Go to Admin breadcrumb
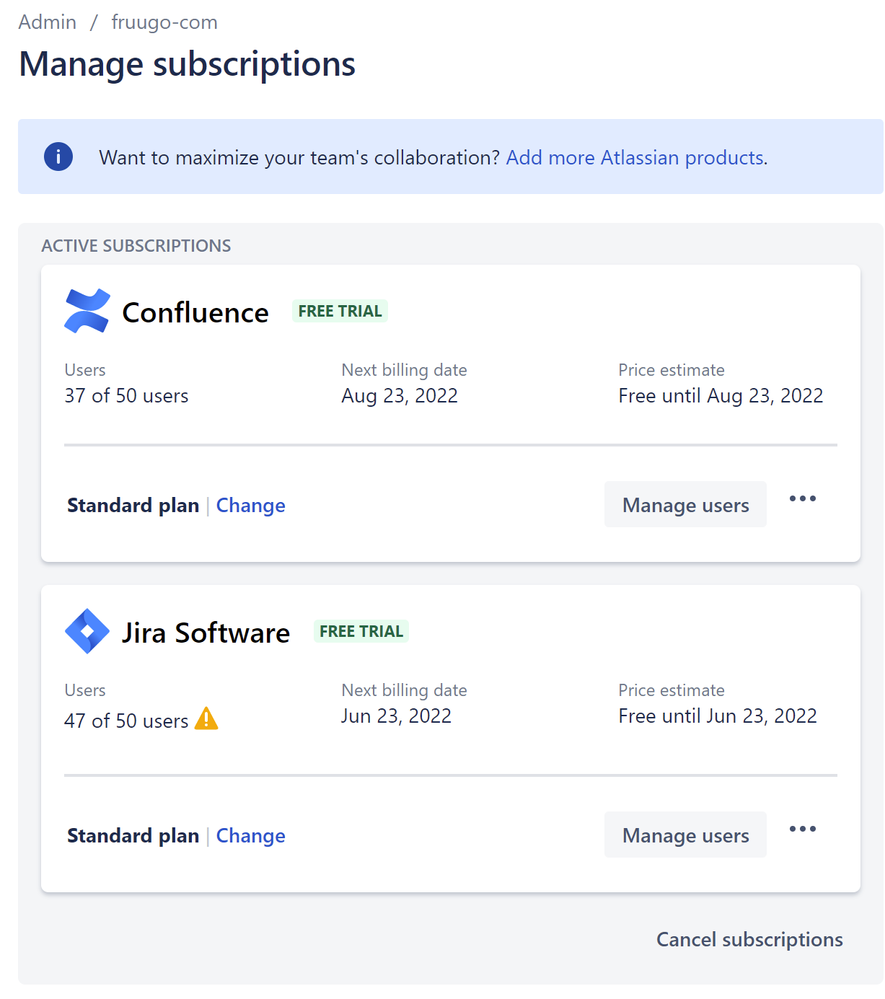This screenshot has height=999, width=885. tap(47, 22)
